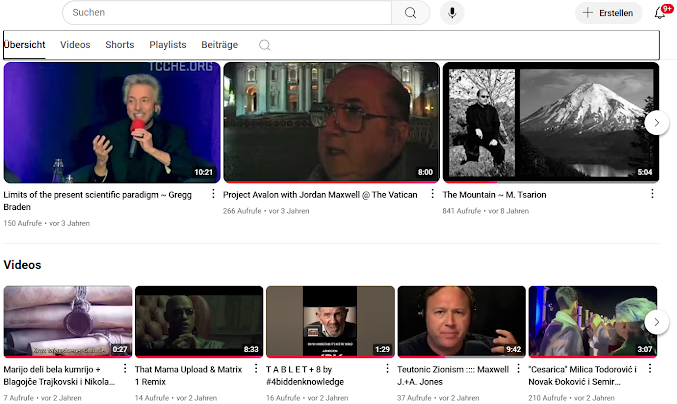
Task: Switch to the Videos tab
Action: click(x=75, y=45)
